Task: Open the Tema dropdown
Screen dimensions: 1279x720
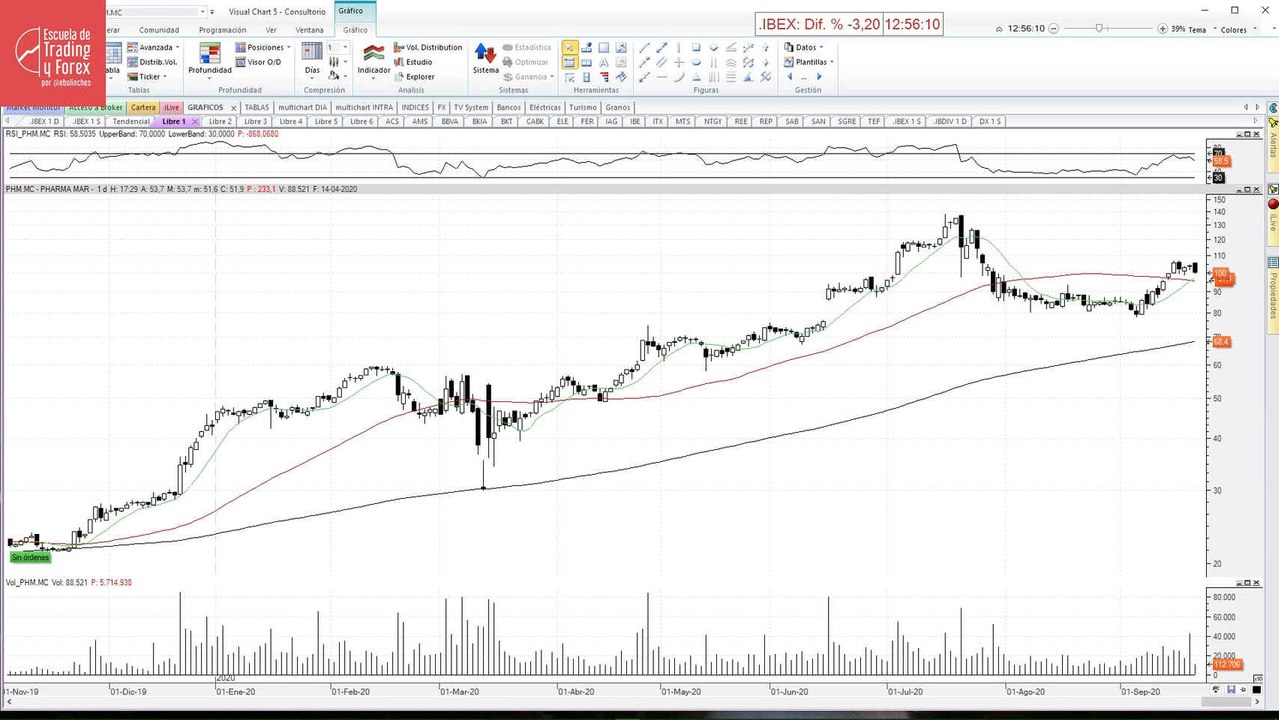Action: point(1200,30)
